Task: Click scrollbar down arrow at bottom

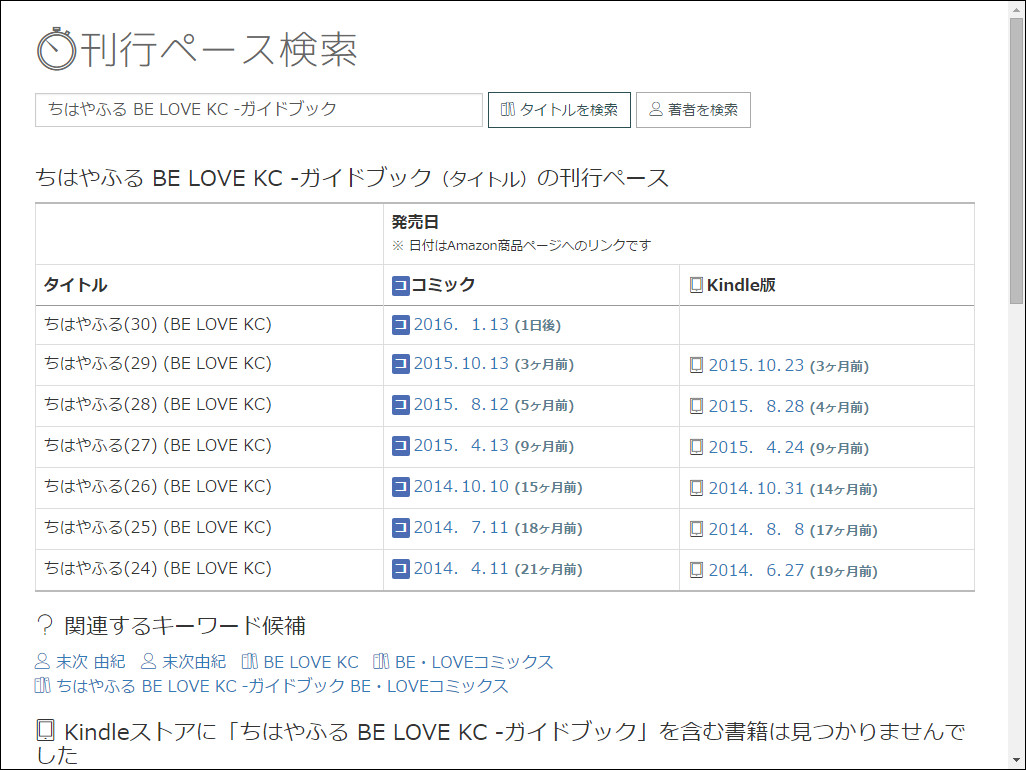Action: (1016, 760)
